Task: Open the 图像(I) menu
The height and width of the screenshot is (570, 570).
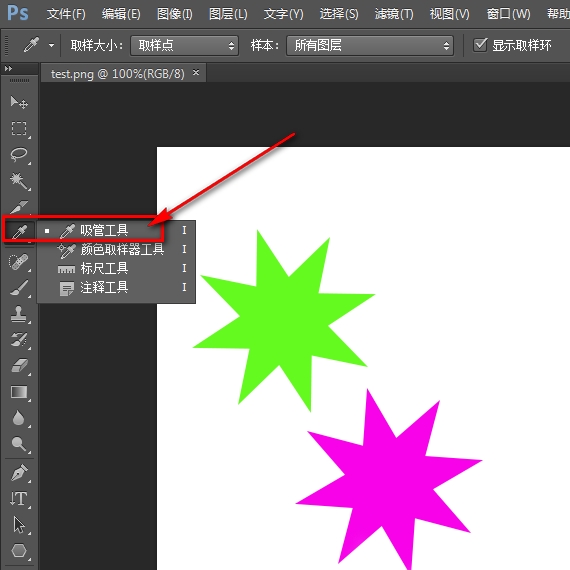Action: [x=174, y=14]
